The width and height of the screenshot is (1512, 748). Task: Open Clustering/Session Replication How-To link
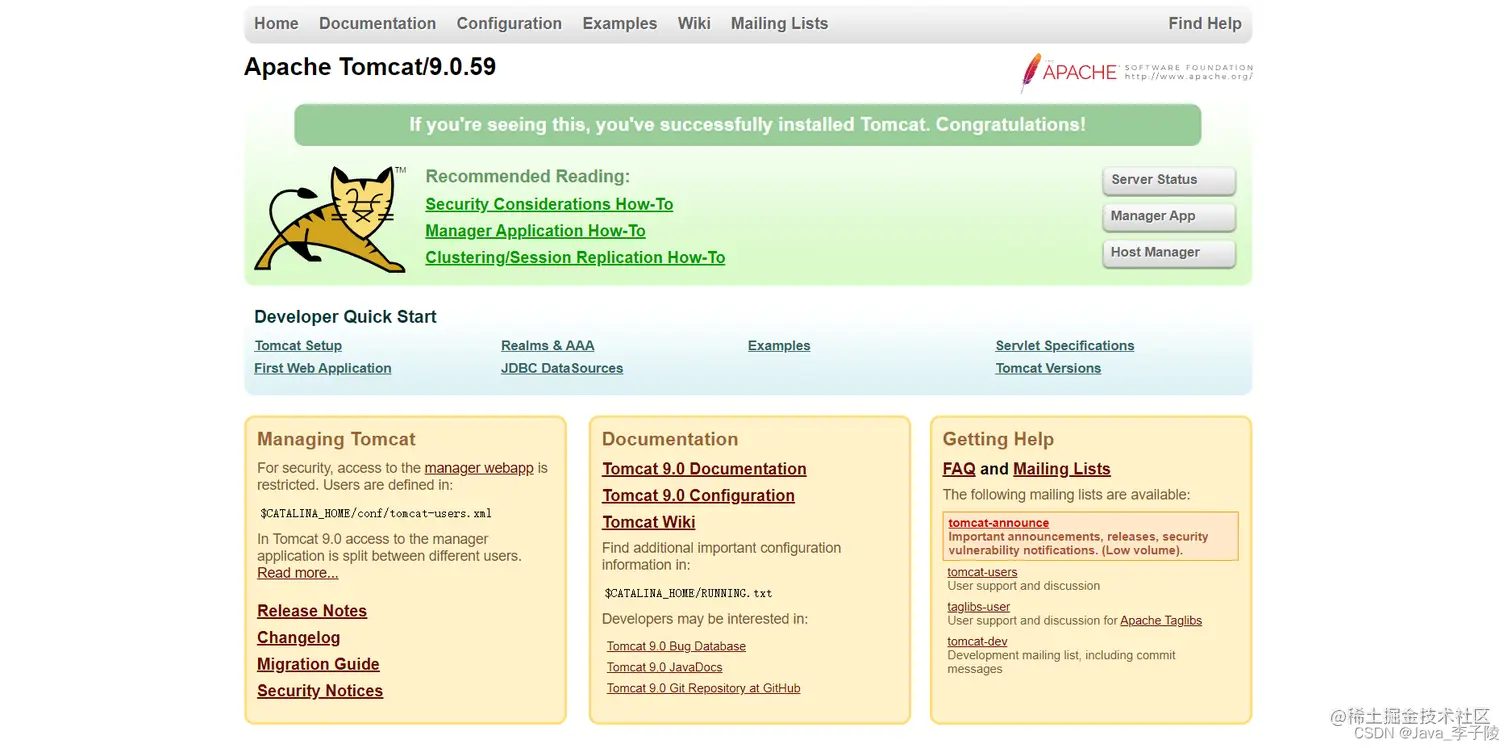[575, 257]
